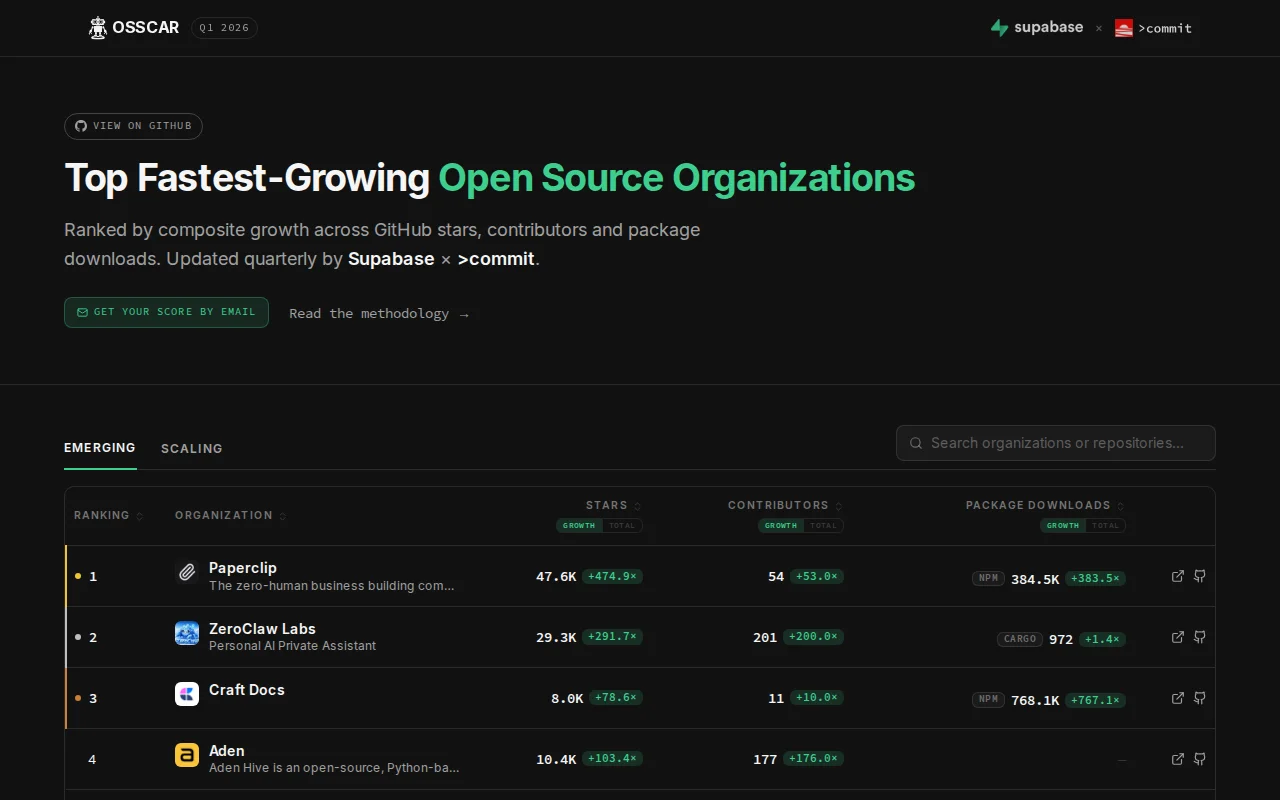Click ZeroClaw Labs' +291.7× stars growth badge
Viewport: 1280px width, 800px height.
pos(612,636)
